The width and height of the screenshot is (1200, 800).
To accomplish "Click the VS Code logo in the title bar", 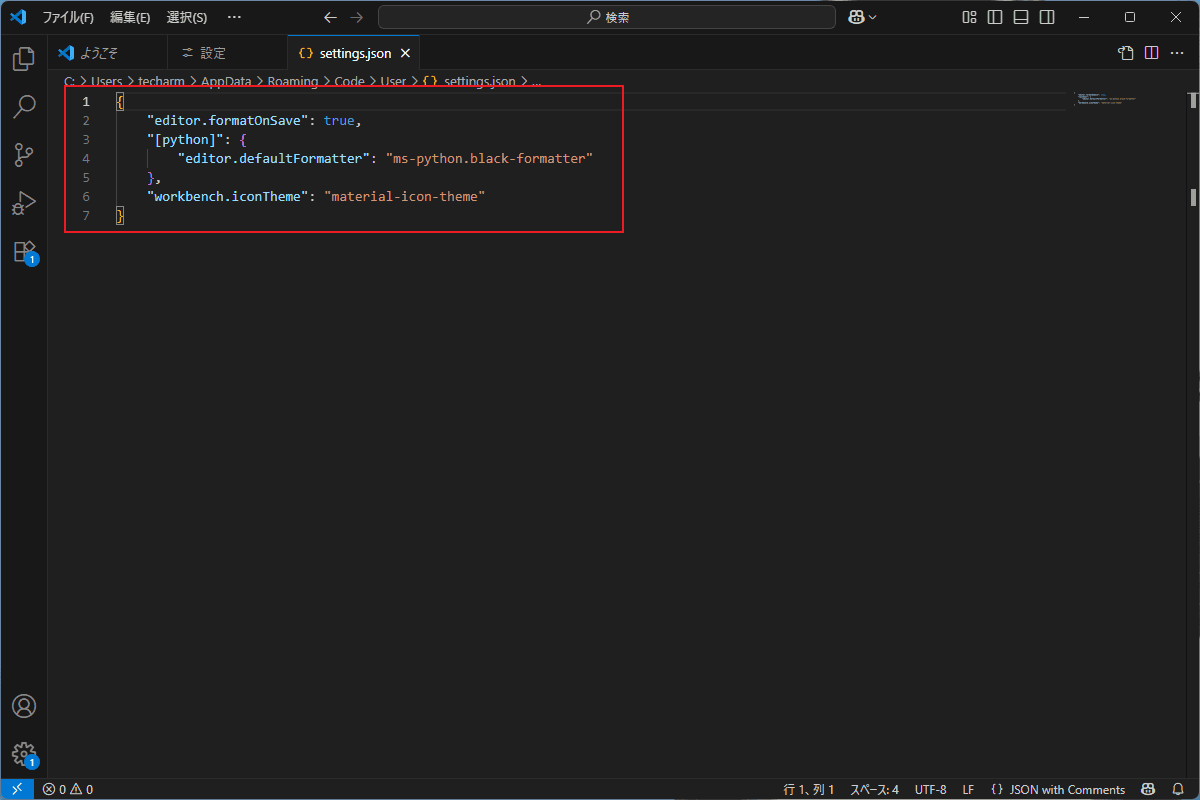I will click(x=17, y=17).
